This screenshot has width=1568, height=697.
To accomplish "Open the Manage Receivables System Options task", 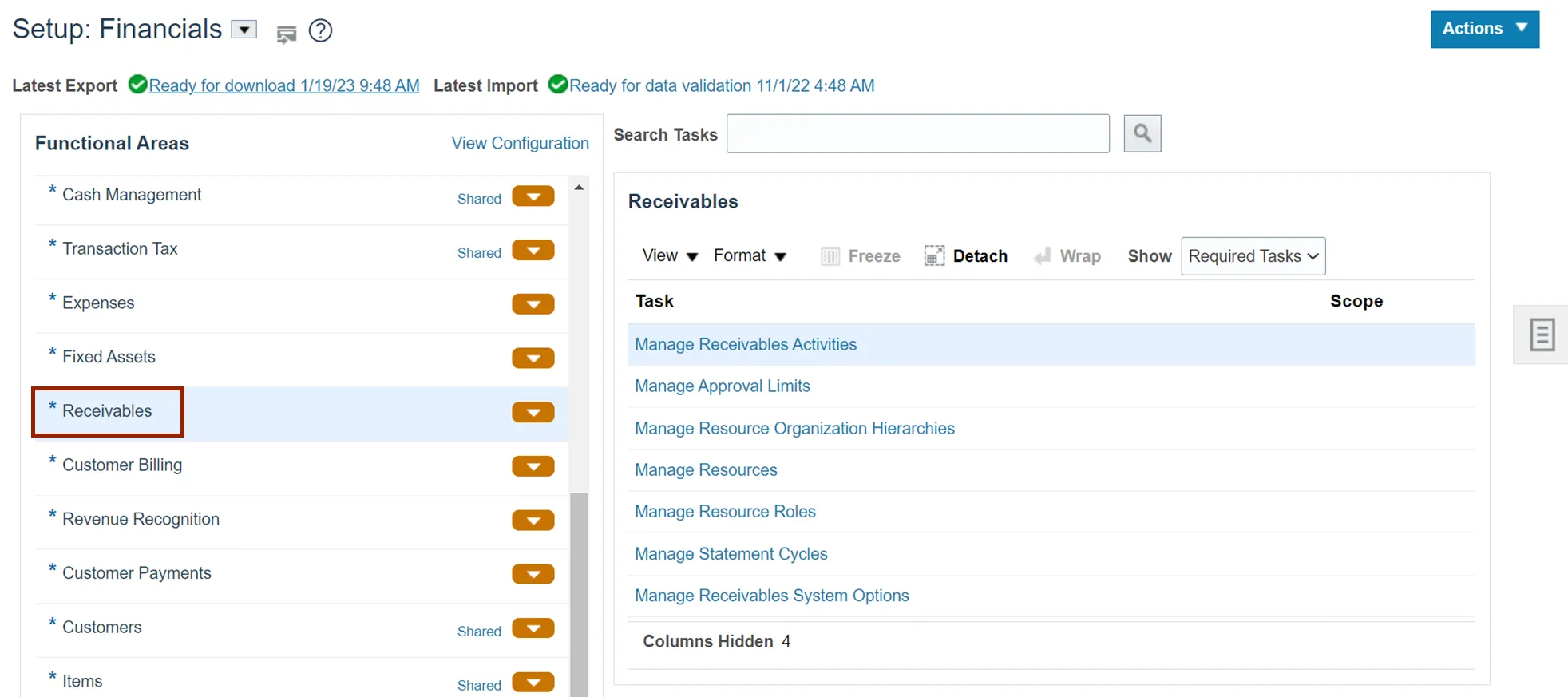I will coord(771,596).
